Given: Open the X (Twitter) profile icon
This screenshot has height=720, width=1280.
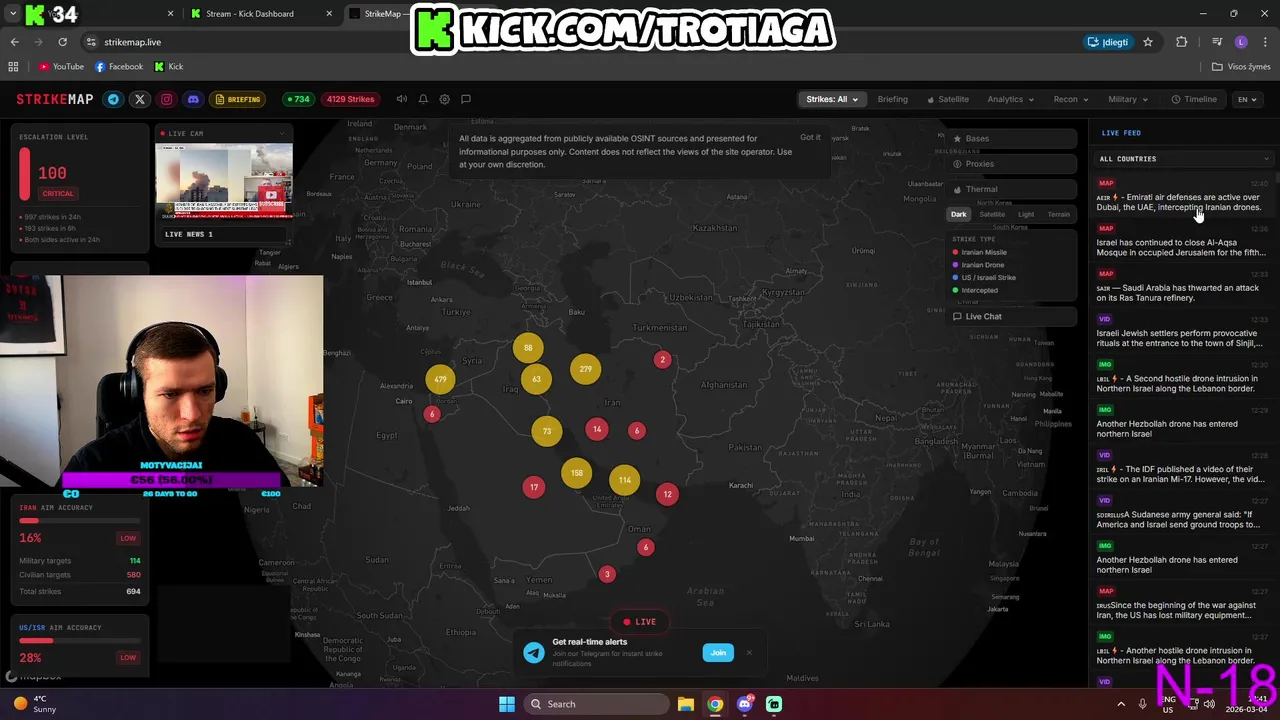Looking at the screenshot, I should 140,99.
